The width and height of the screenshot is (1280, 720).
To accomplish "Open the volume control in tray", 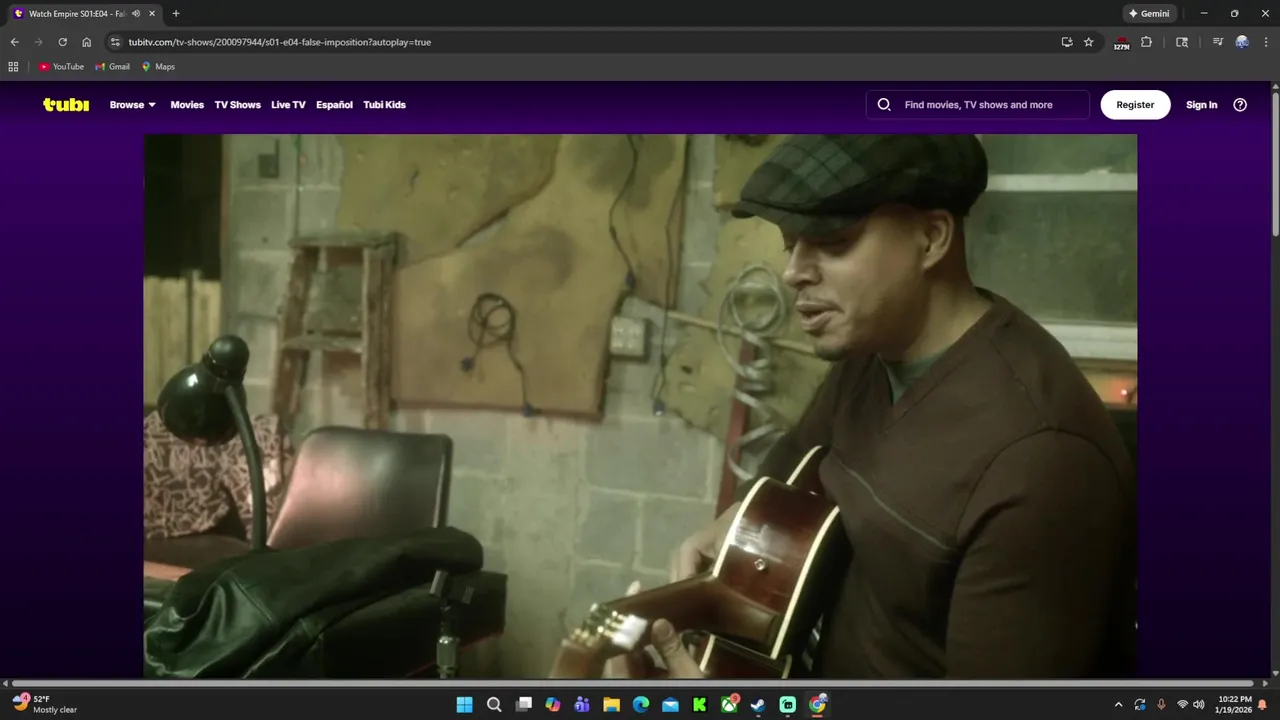I will (1198, 705).
